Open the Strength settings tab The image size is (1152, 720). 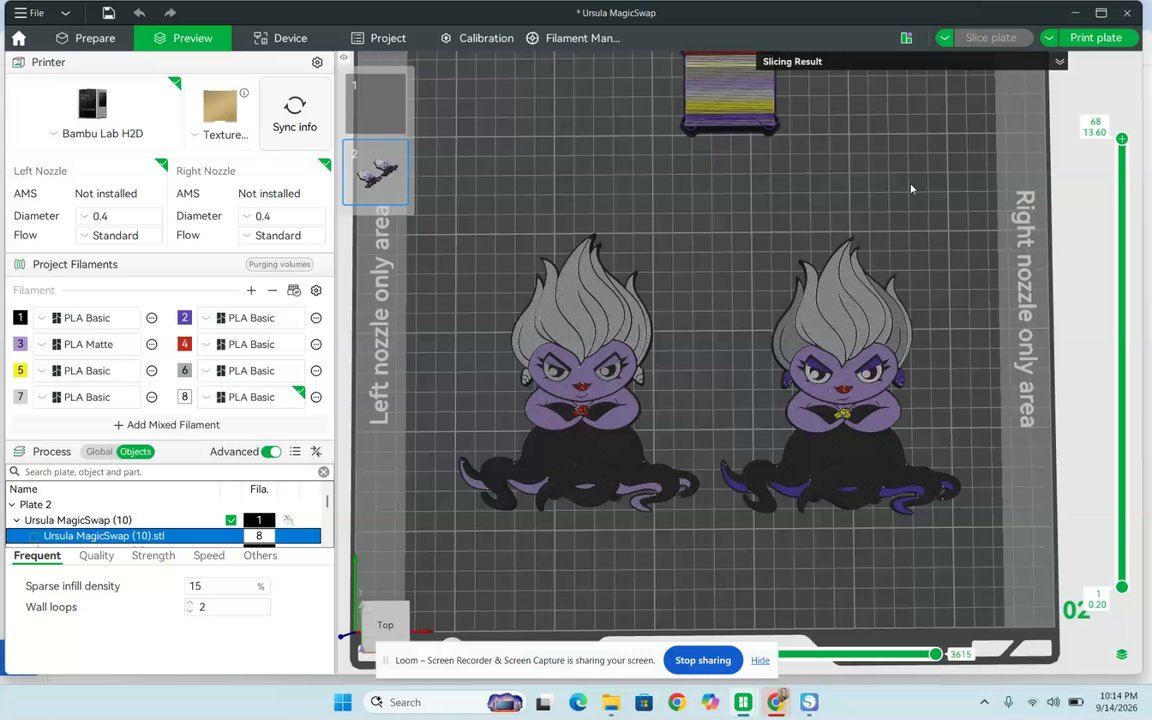coord(154,555)
